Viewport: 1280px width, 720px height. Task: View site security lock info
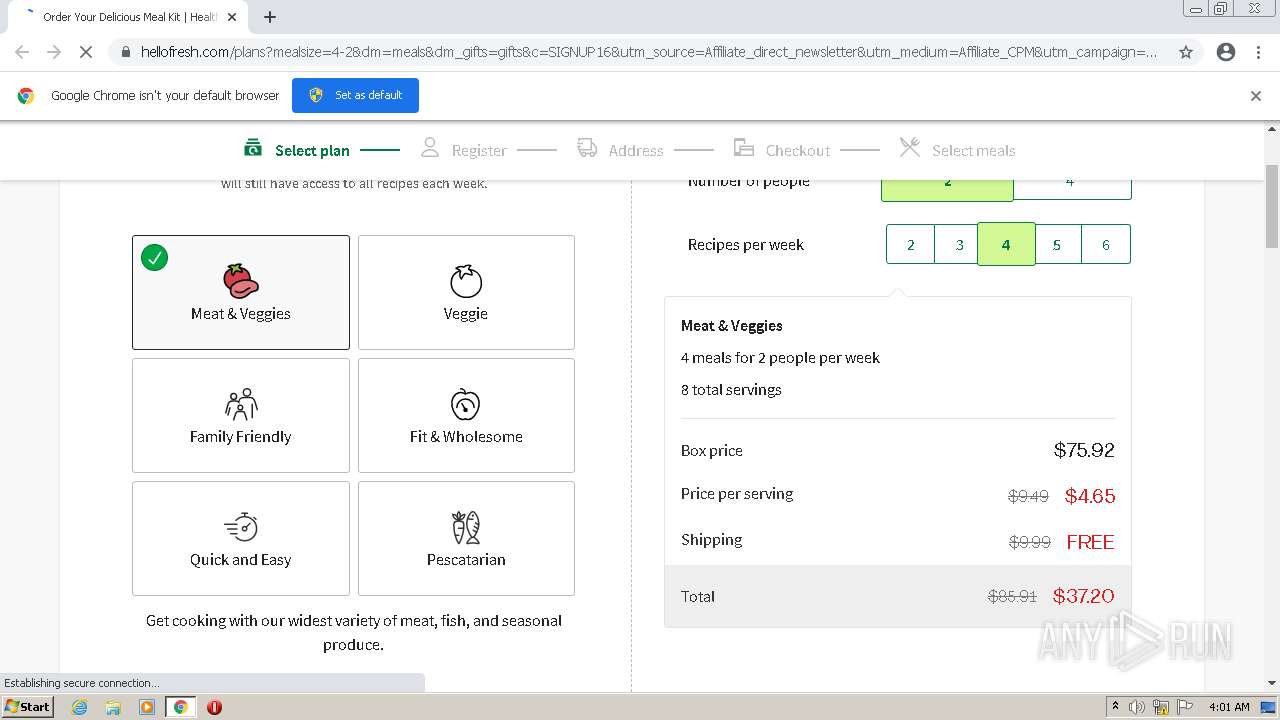click(125, 52)
